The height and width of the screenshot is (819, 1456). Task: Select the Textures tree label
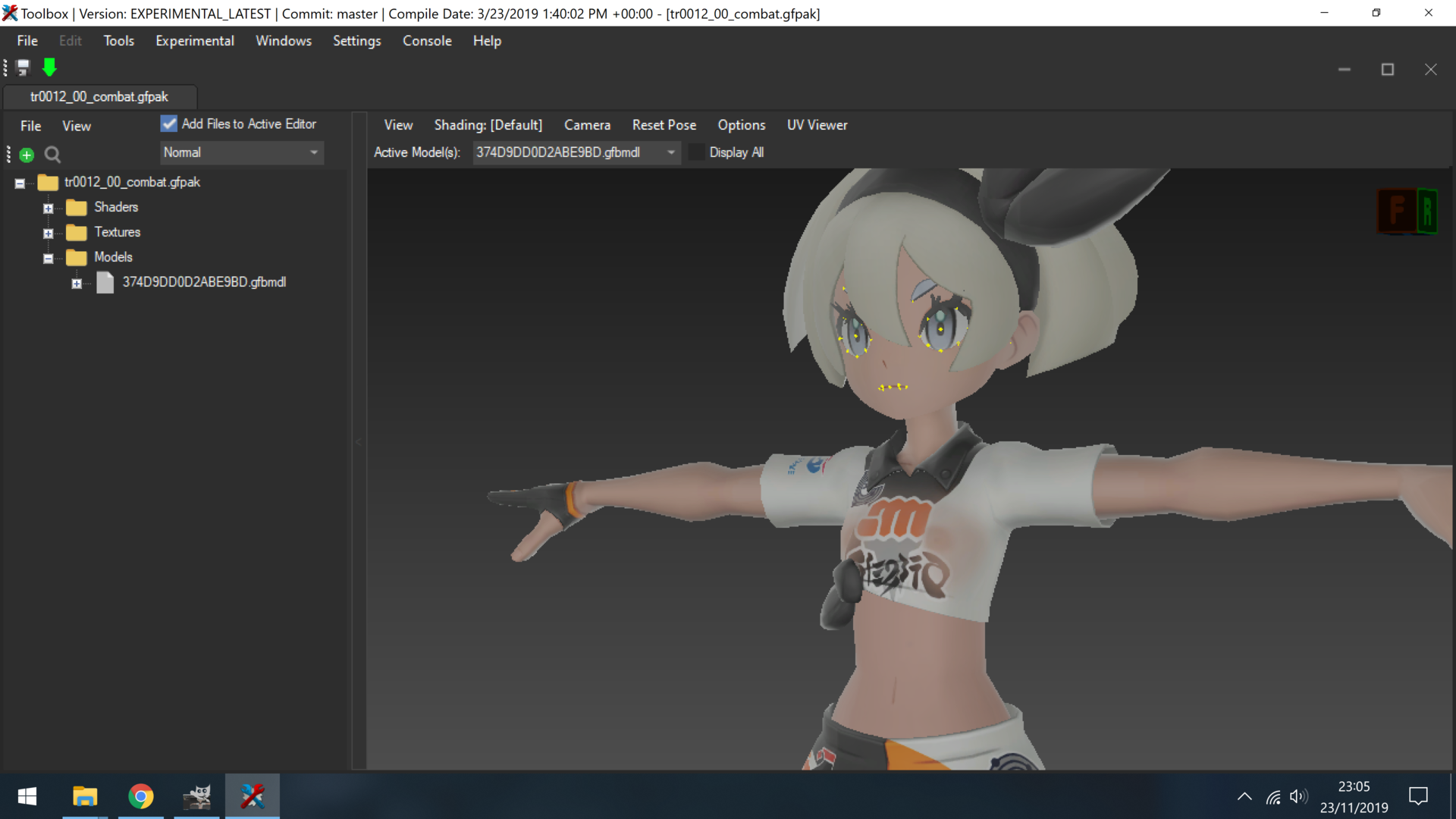[x=118, y=232]
